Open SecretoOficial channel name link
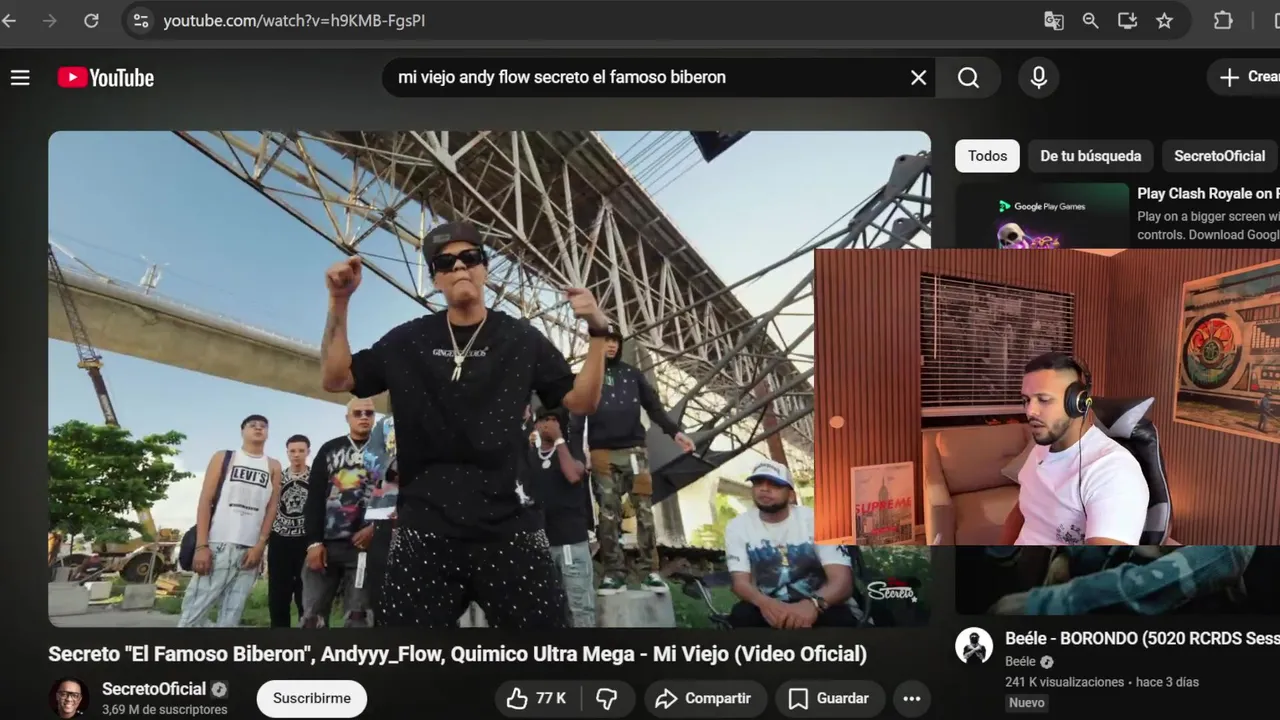The image size is (1280, 720). [x=154, y=689]
